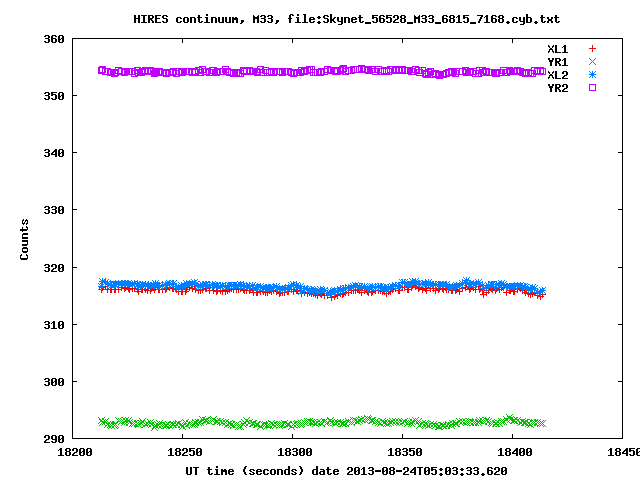Screen dimensions: 640x480
Task: Click the y-axis tick label 350
Action: [54, 96]
